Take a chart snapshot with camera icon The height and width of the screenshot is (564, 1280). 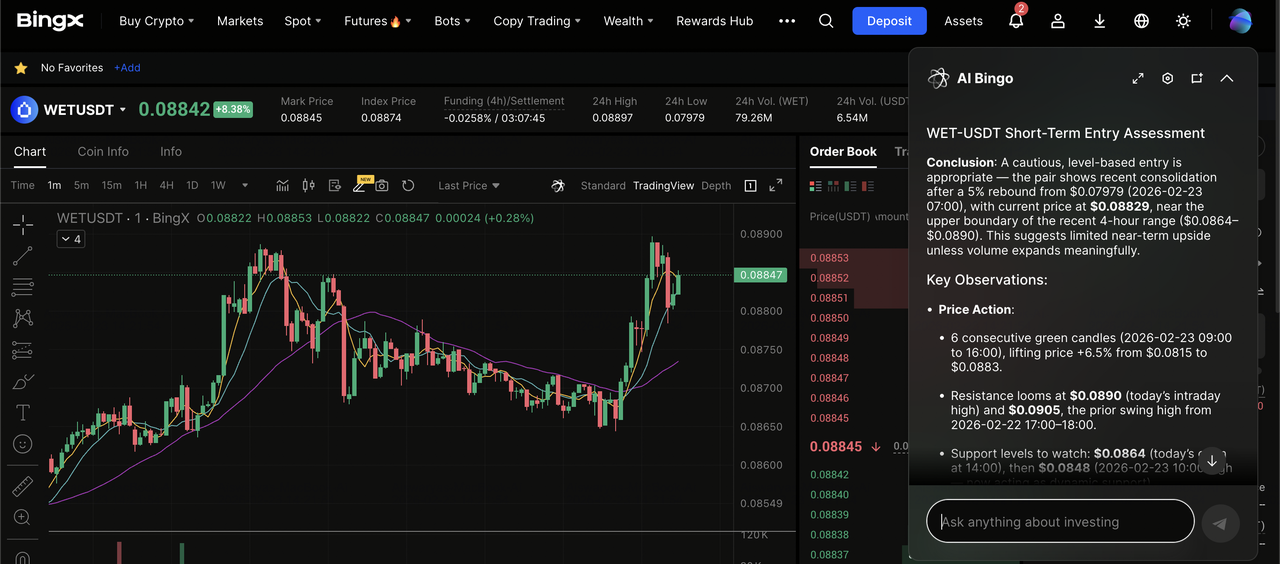point(382,185)
